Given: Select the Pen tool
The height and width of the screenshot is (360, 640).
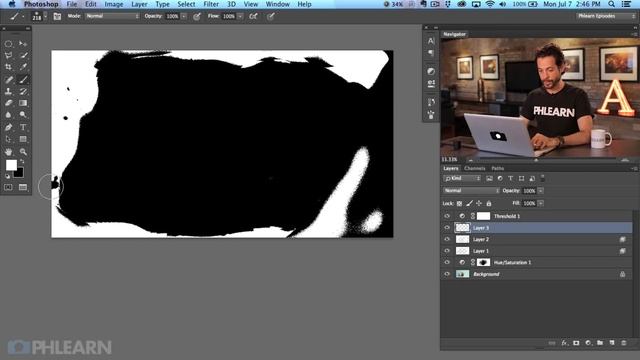Looking at the screenshot, I should pos(9,127).
